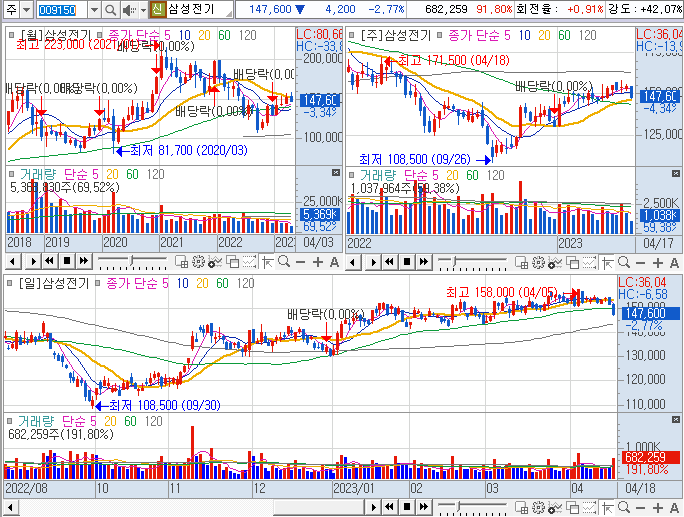The width and height of the screenshot is (684, 517).
Task: Toggle square marker before [월]삼성전기 label
Action: click(x=11, y=34)
